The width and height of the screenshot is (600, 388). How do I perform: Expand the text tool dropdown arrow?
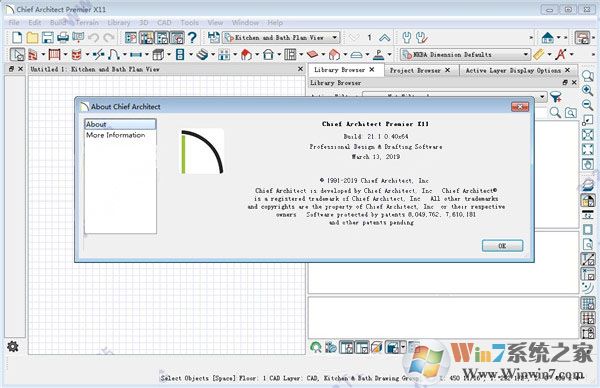pos(572,54)
